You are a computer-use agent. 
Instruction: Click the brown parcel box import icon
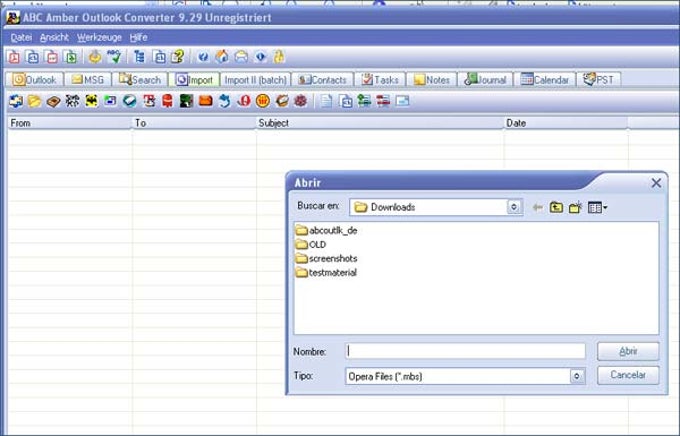coord(282,101)
